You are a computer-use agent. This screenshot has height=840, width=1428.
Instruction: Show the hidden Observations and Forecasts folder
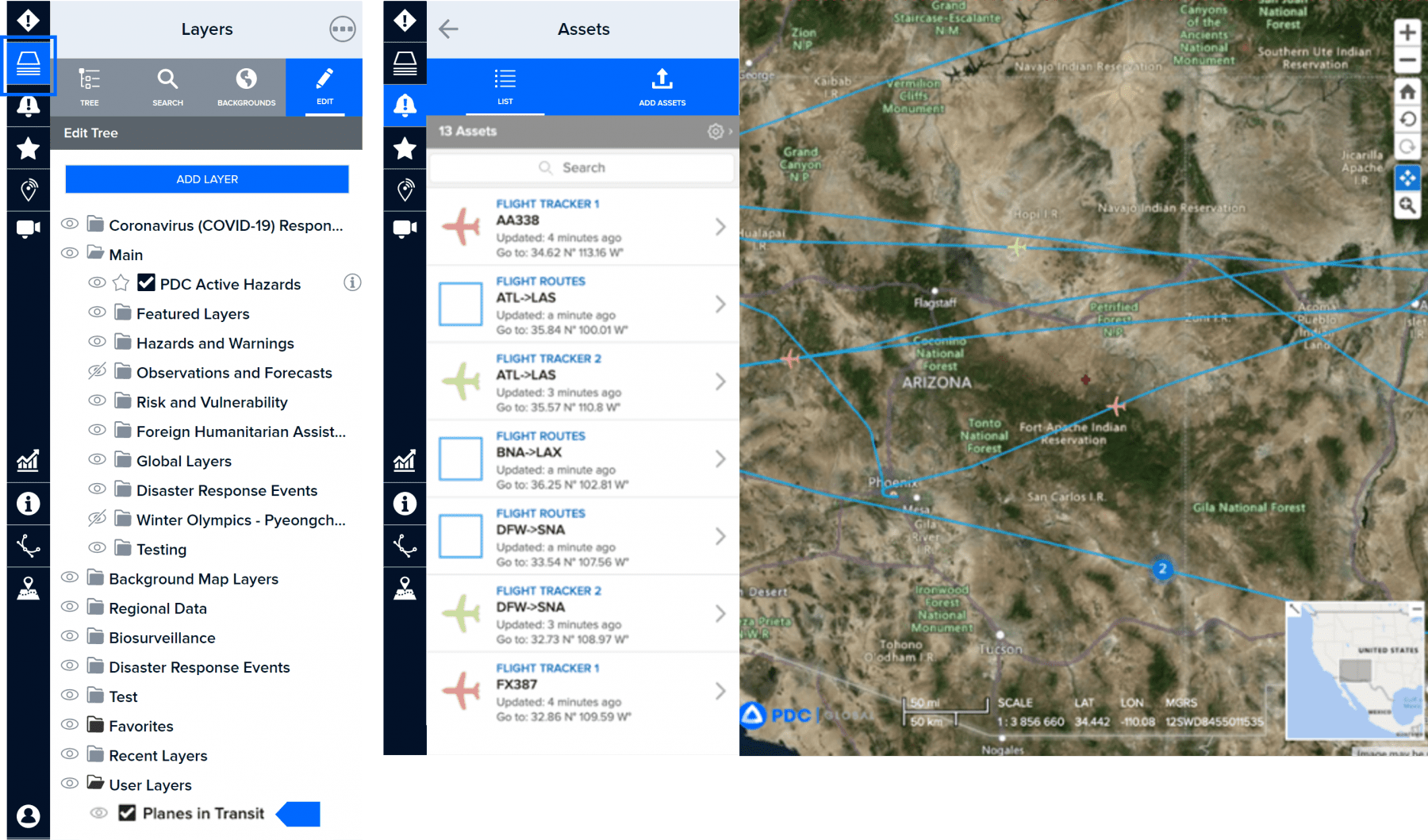tap(97, 371)
